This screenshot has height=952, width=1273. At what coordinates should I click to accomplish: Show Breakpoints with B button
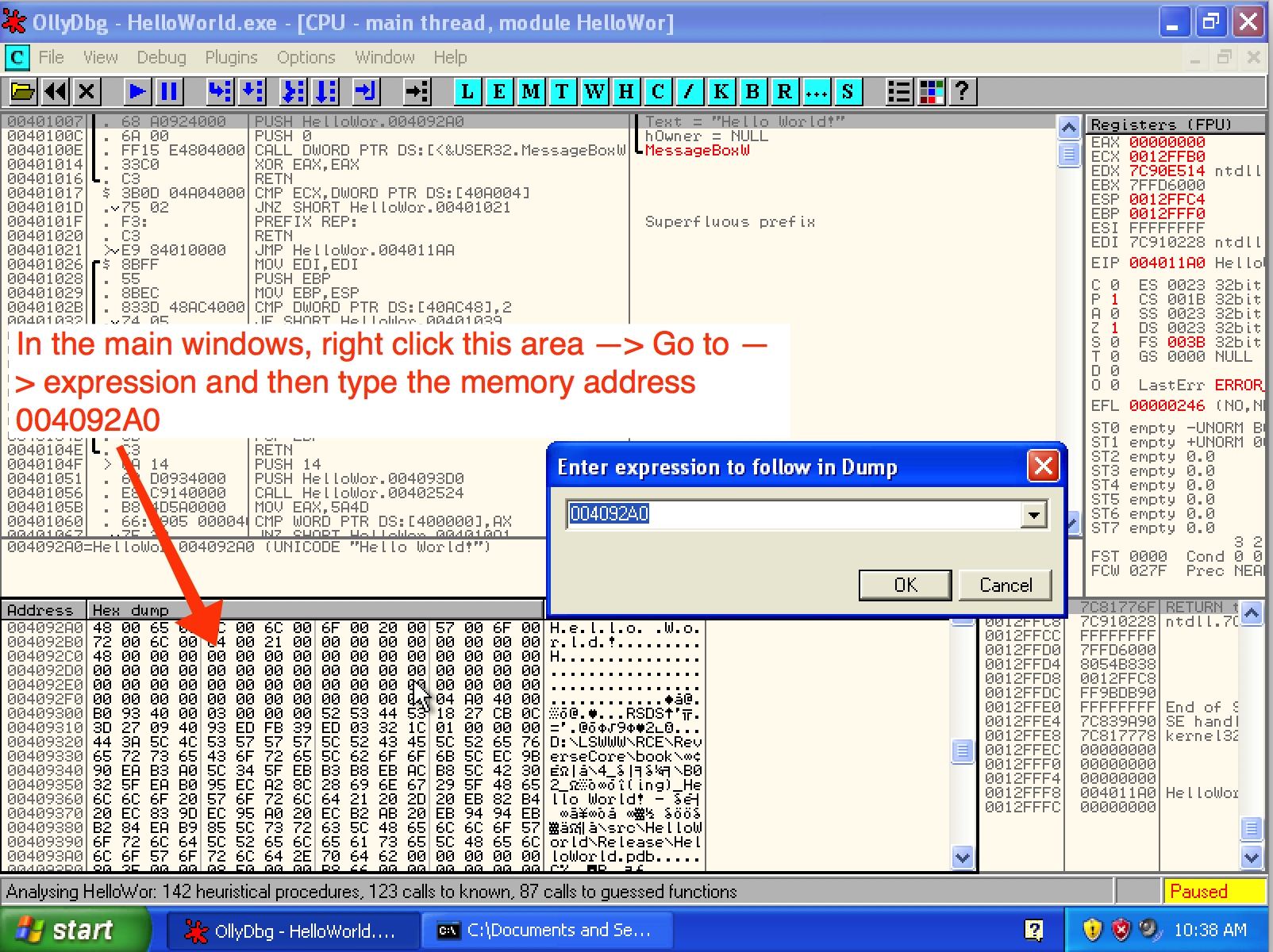click(753, 92)
